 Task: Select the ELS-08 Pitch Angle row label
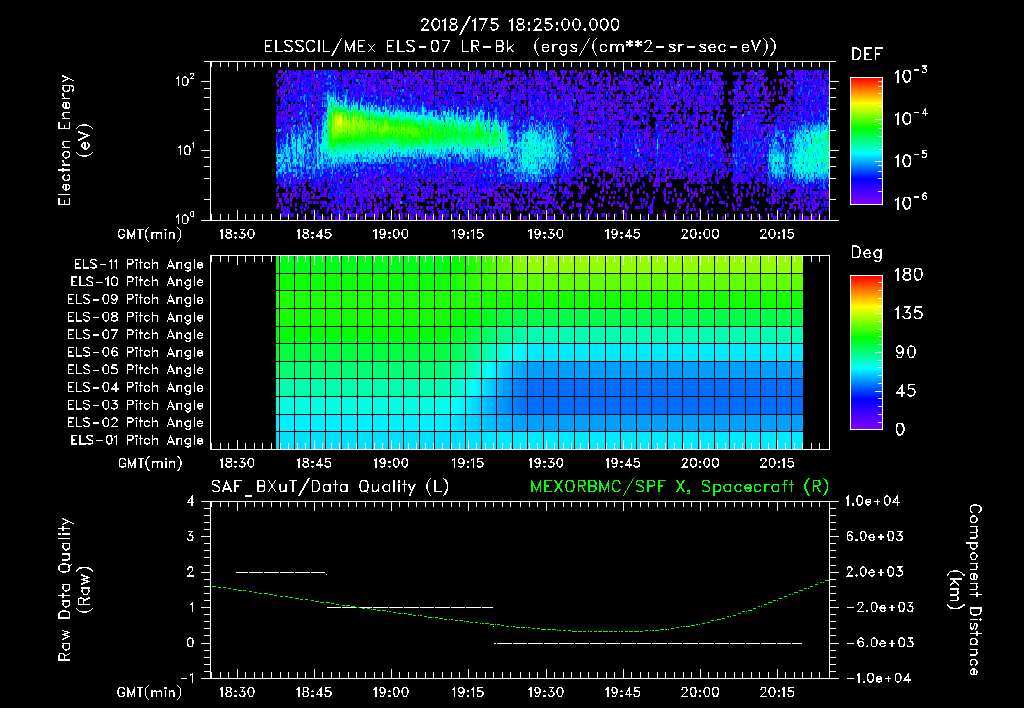pos(135,317)
